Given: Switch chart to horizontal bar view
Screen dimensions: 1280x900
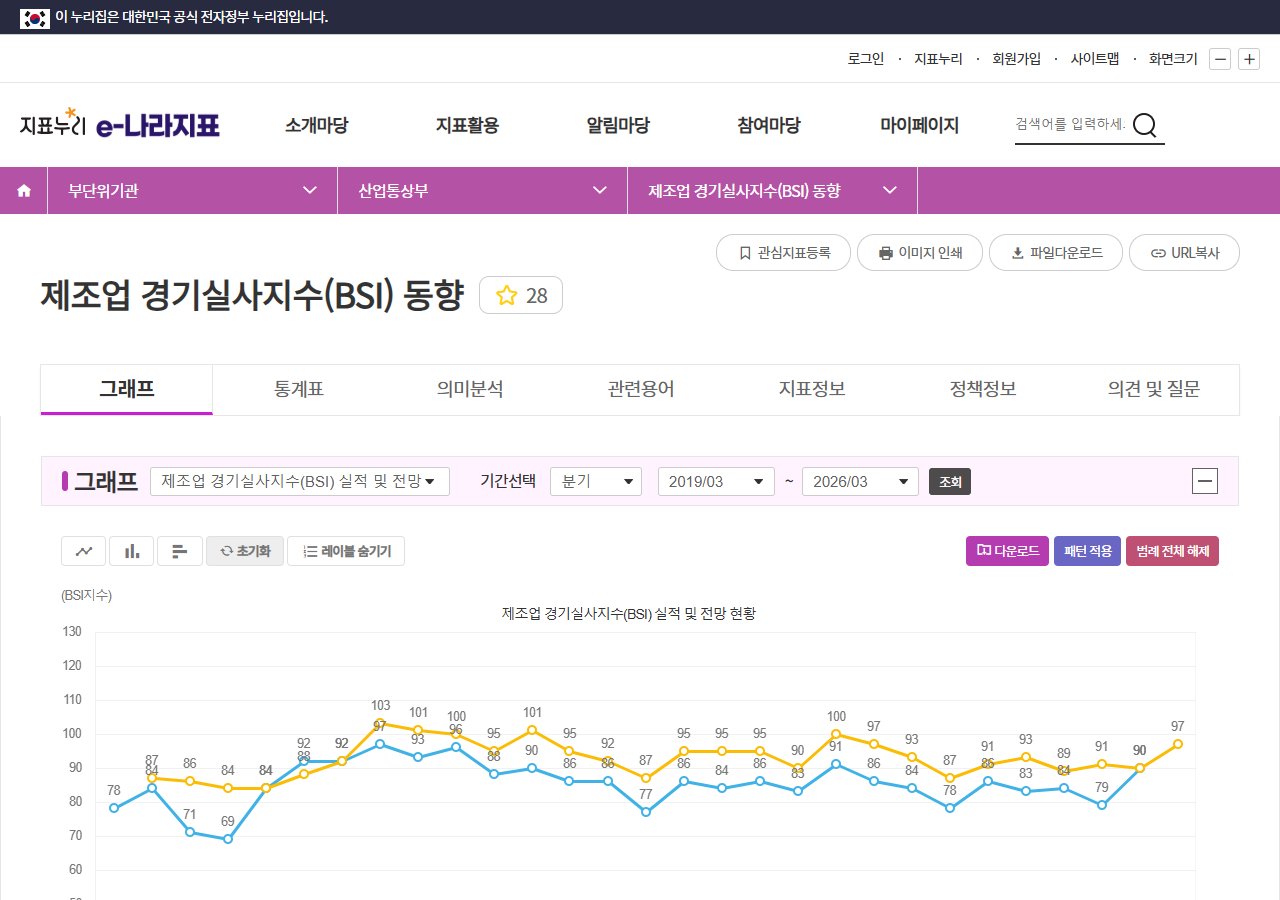Looking at the screenshot, I should coord(180,551).
